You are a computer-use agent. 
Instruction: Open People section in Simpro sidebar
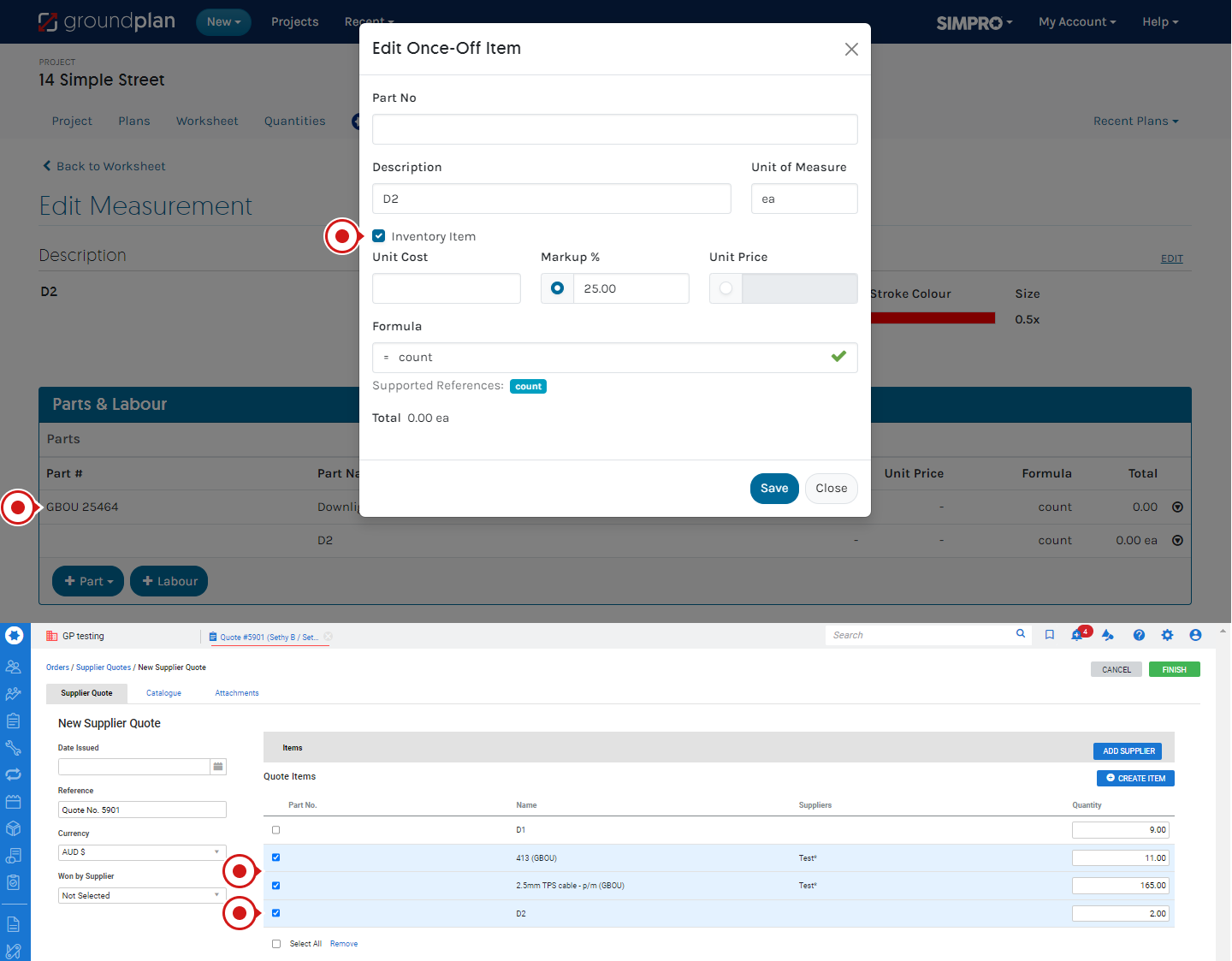pos(14,667)
